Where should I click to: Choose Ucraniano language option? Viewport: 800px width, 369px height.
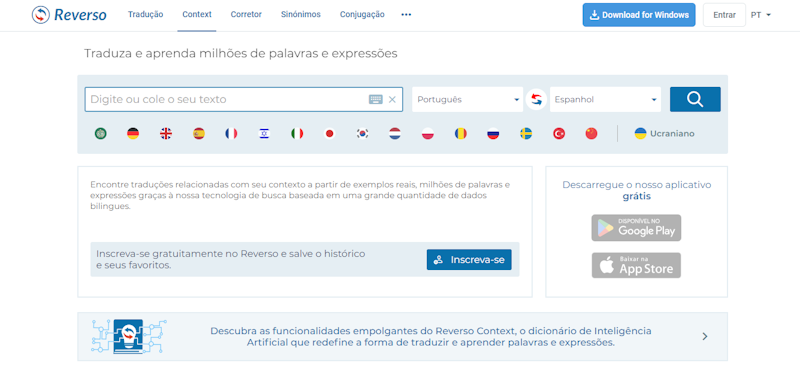[x=664, y=134]
